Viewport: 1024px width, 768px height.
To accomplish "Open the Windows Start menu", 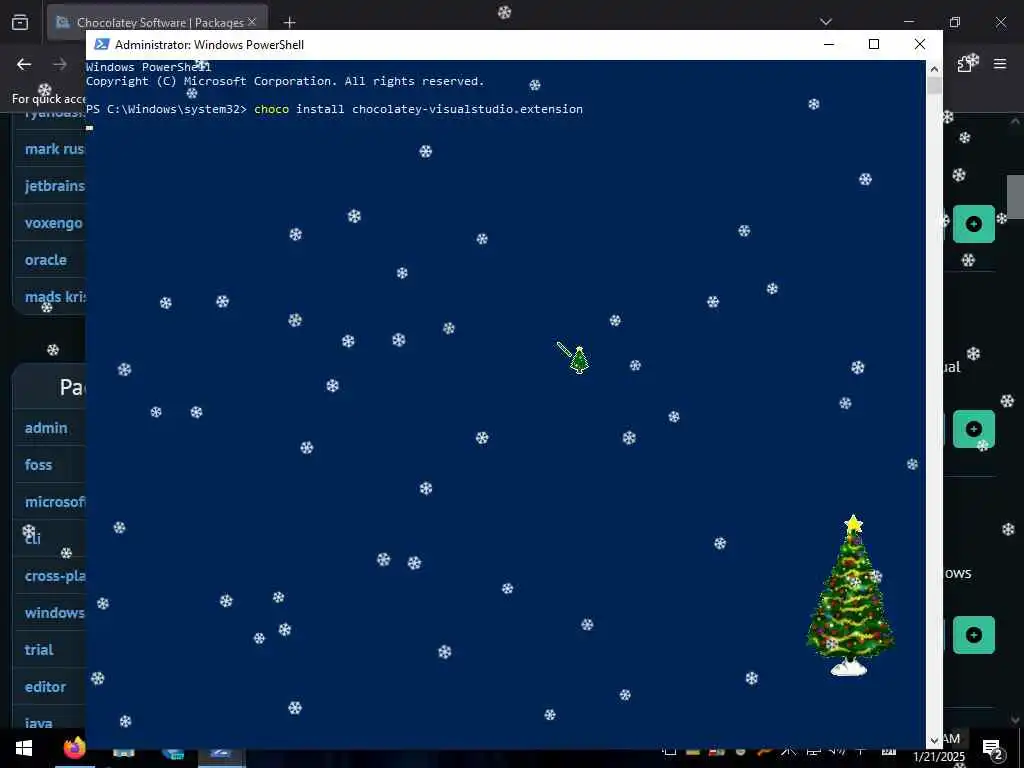I will point(24,748).
